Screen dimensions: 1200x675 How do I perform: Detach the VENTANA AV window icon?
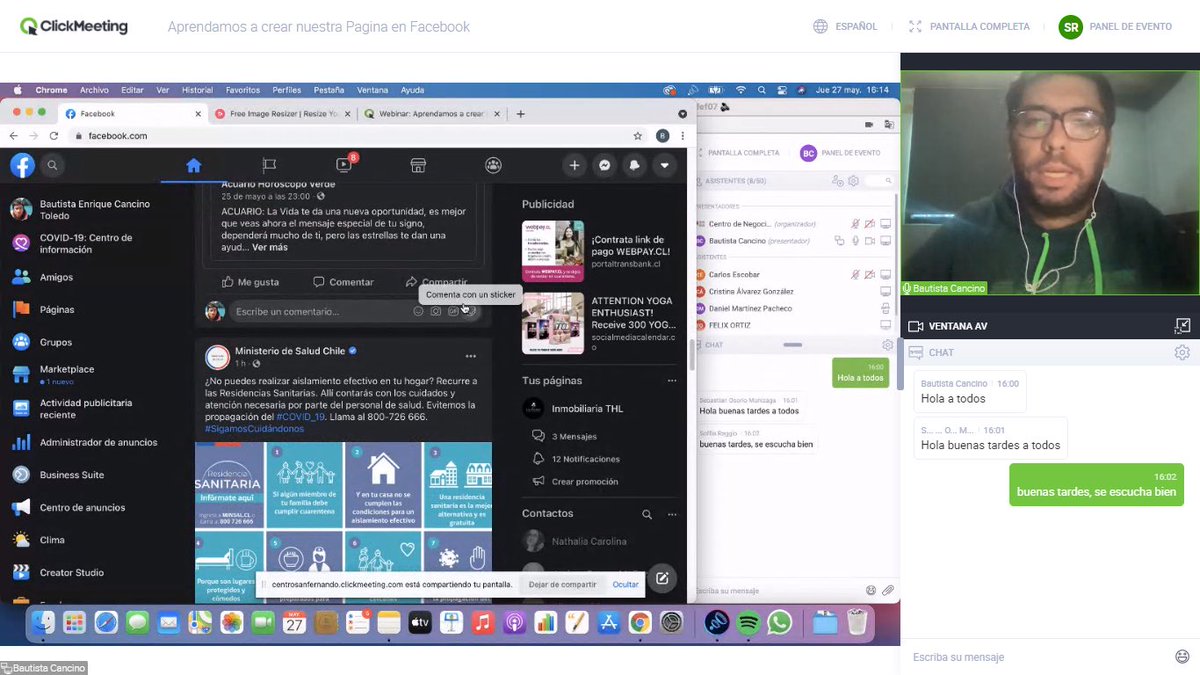1183,326
